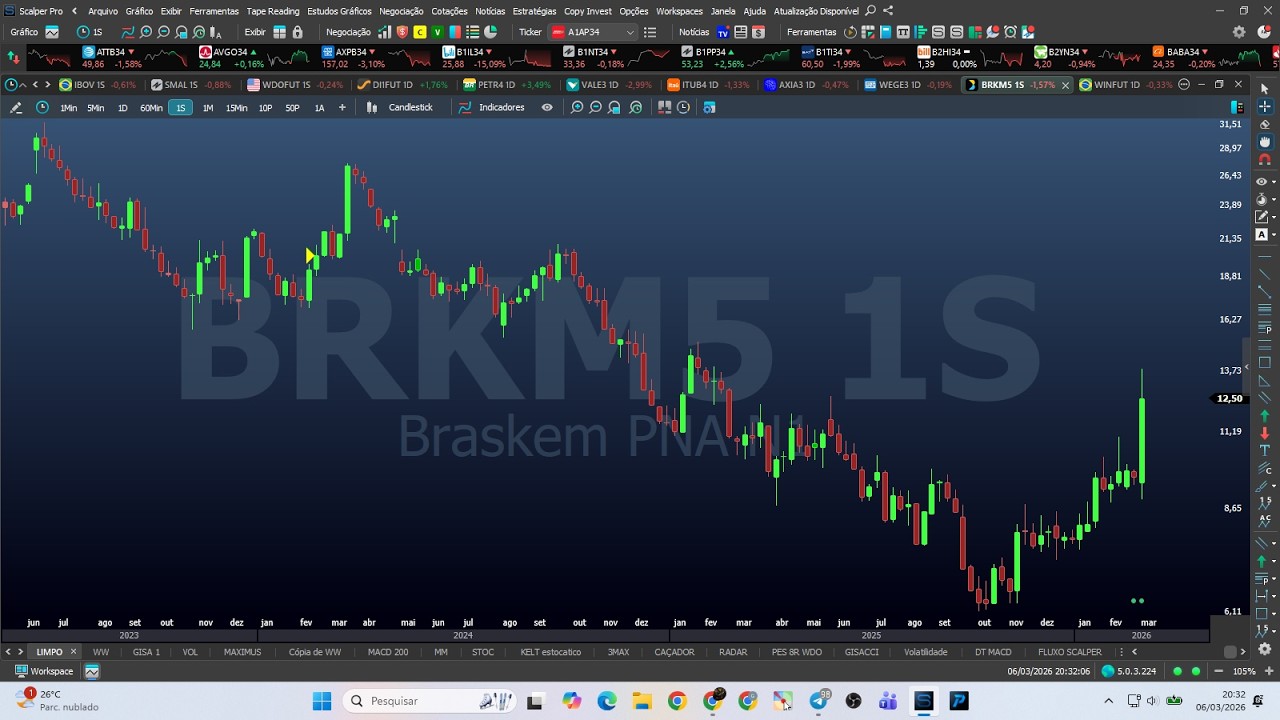Select the green up arrow marker tool
The width and height of the screenshot is (1280, 720).
(x=1264, y=415)
